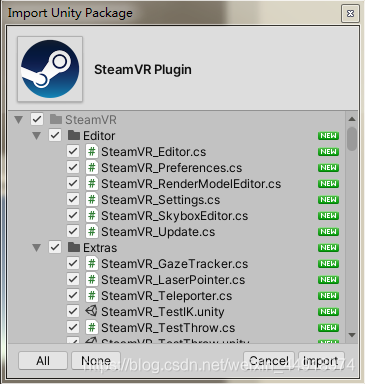The width and height of the screenshot is (365, 384).
Task: Uncheck the SteamVR_Teleporter.cs checkbox
Action: [73, 295]
